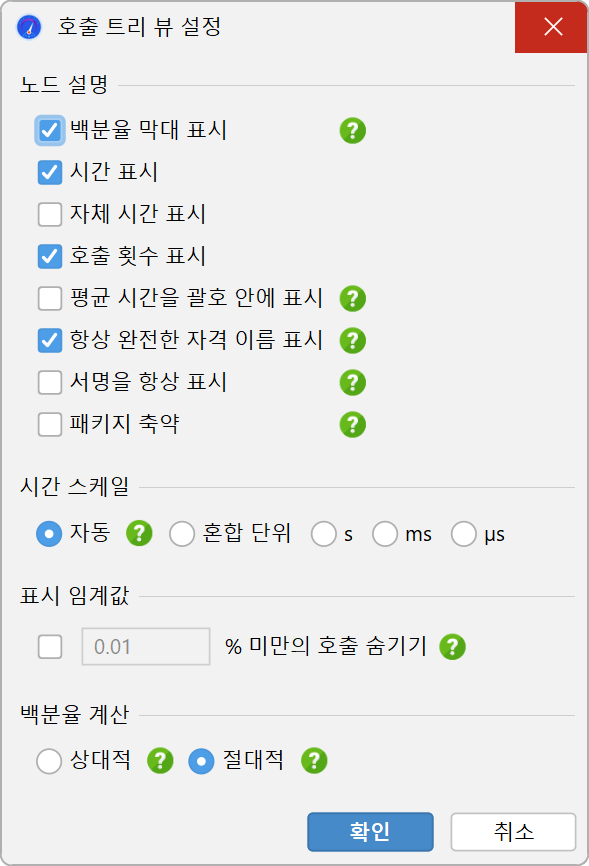Disable 호출 횟수 표시 checkbox
Viewport: 589px width, 866px height.
[x=50, y=256]
